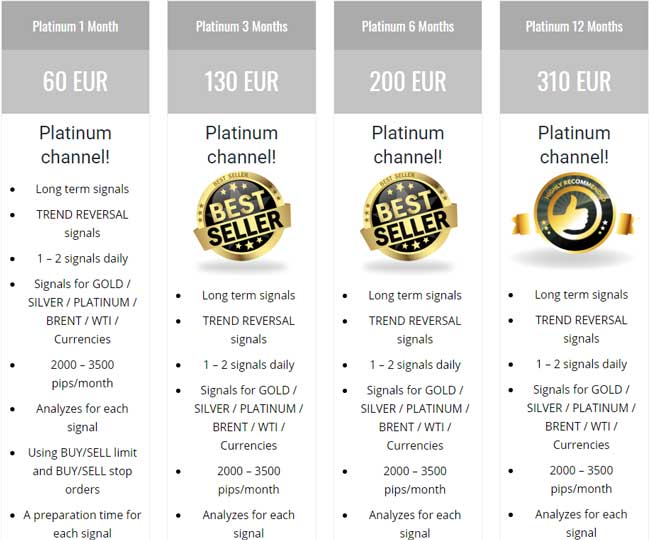Viewport: 650px width, 540px height.
Task: Click the thumbs-up recommended badge in 12 Months plan
Action: point(573,217)
